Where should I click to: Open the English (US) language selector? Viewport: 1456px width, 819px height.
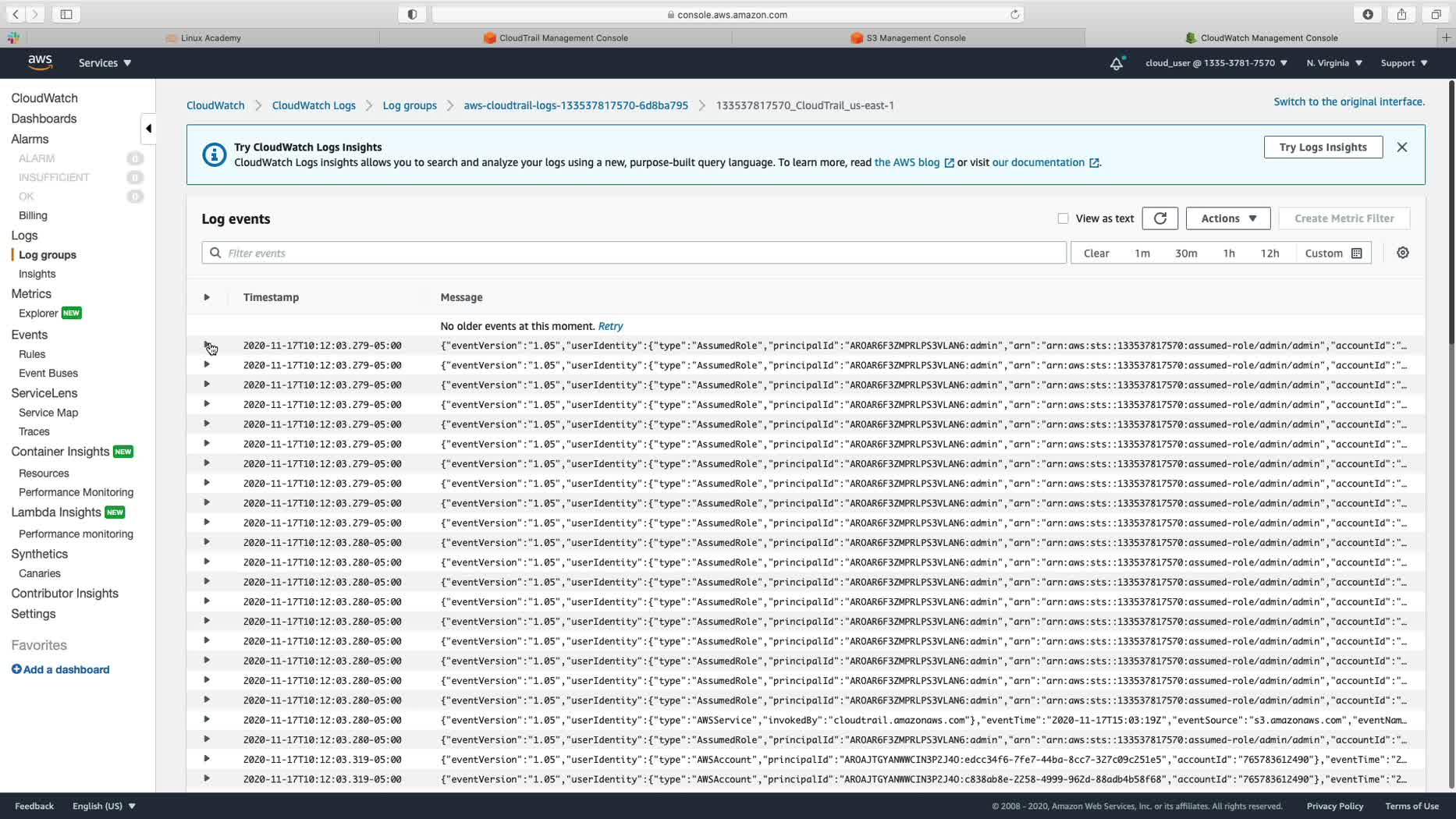[x=104, y=806]
